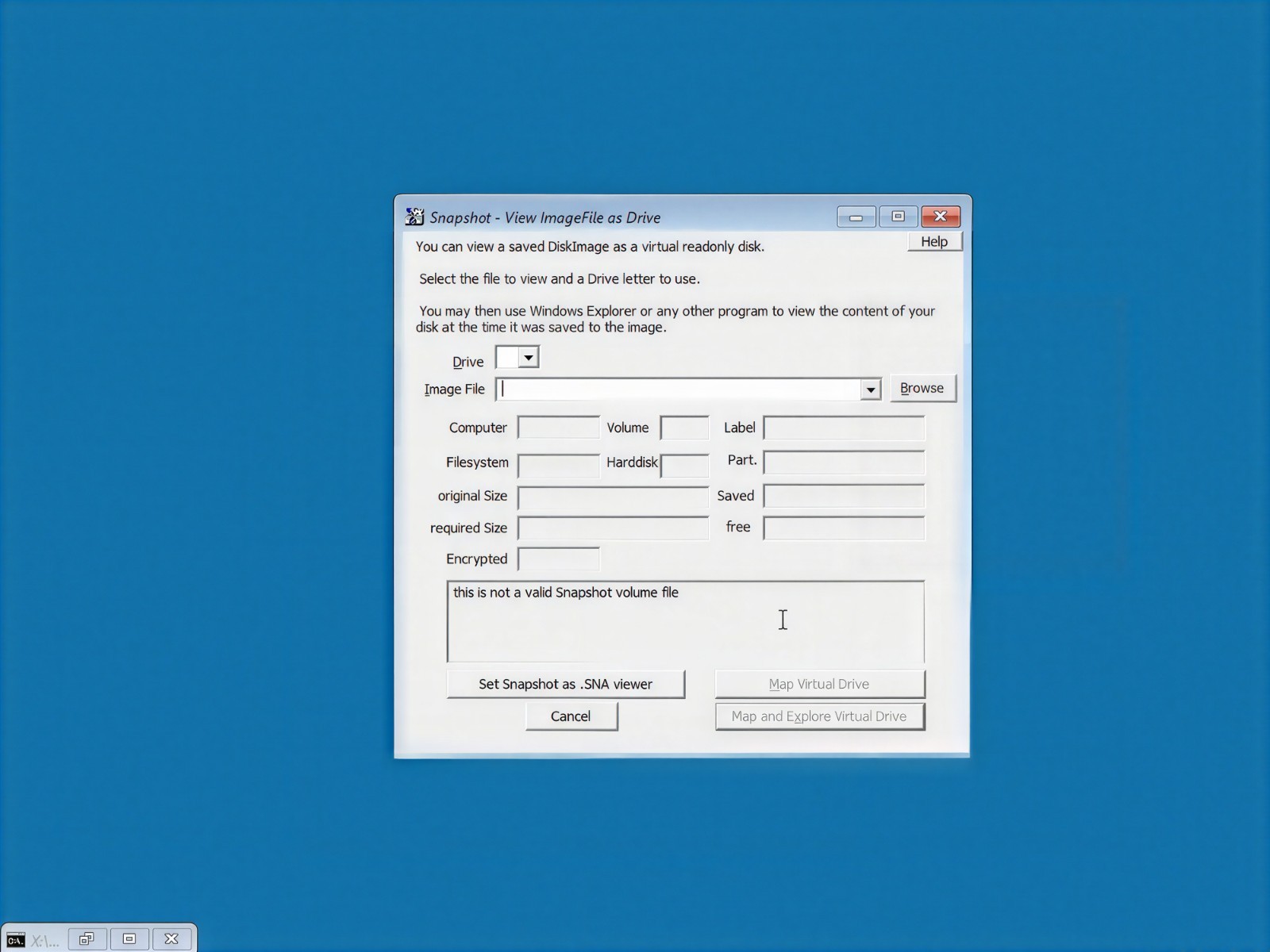Click the Computer field
The width and height of the screenshot is (1270, 952).
point(559,428)
